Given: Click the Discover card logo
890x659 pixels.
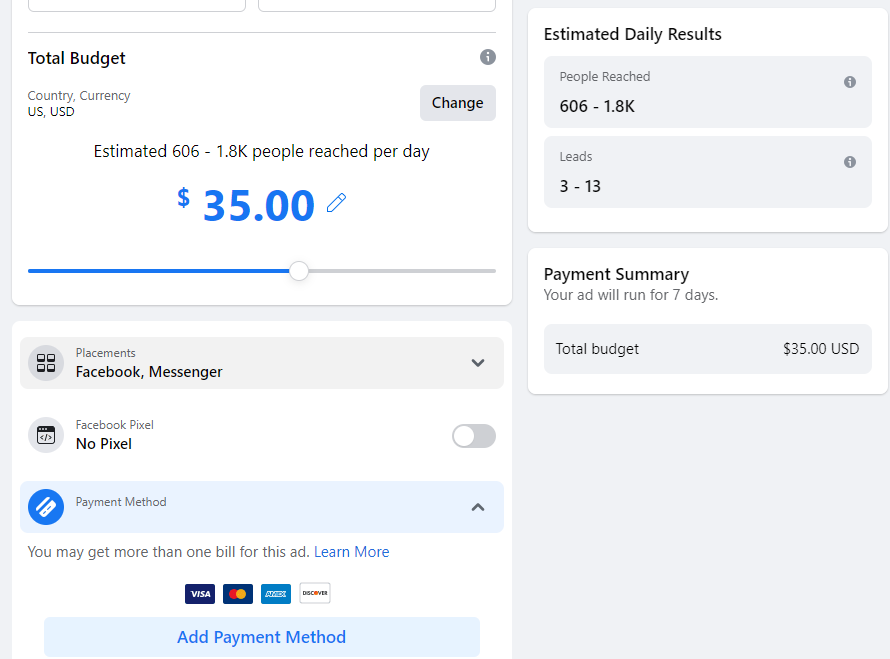Looking at the screenshot, I should [x=314, y=594].
